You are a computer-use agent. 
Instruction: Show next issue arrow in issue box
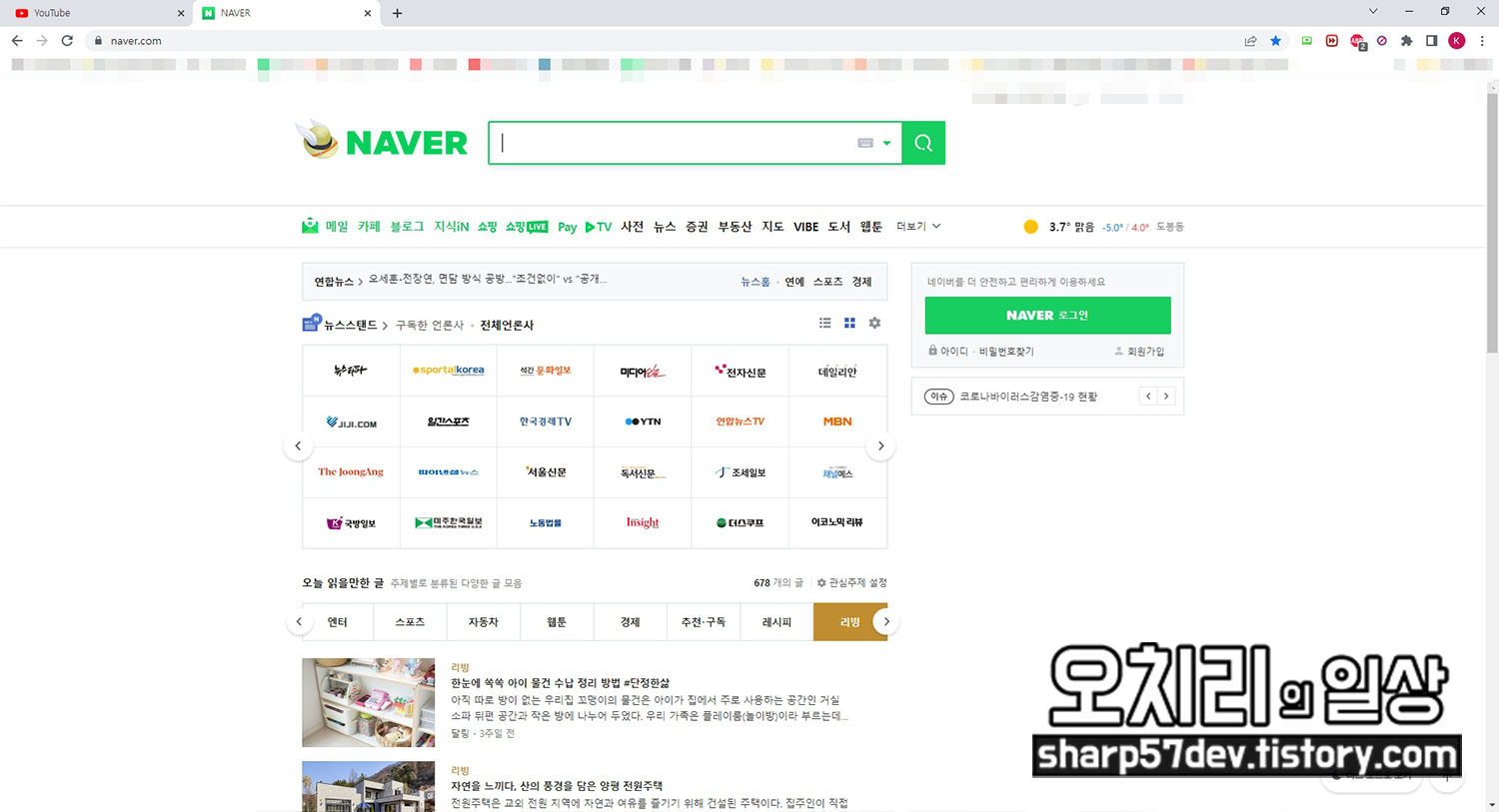tap(1166, 397)
